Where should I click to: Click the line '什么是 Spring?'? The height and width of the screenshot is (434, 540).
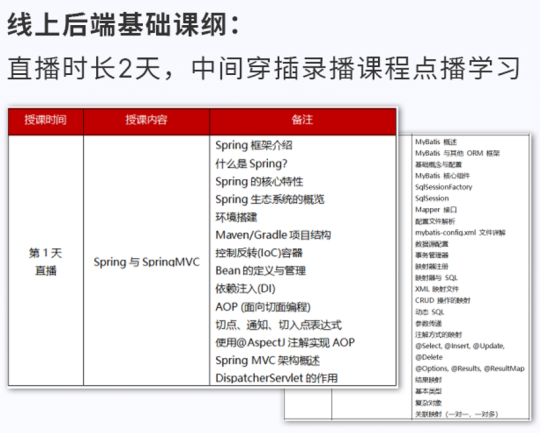pyautogui.click(x=251, y=164)
